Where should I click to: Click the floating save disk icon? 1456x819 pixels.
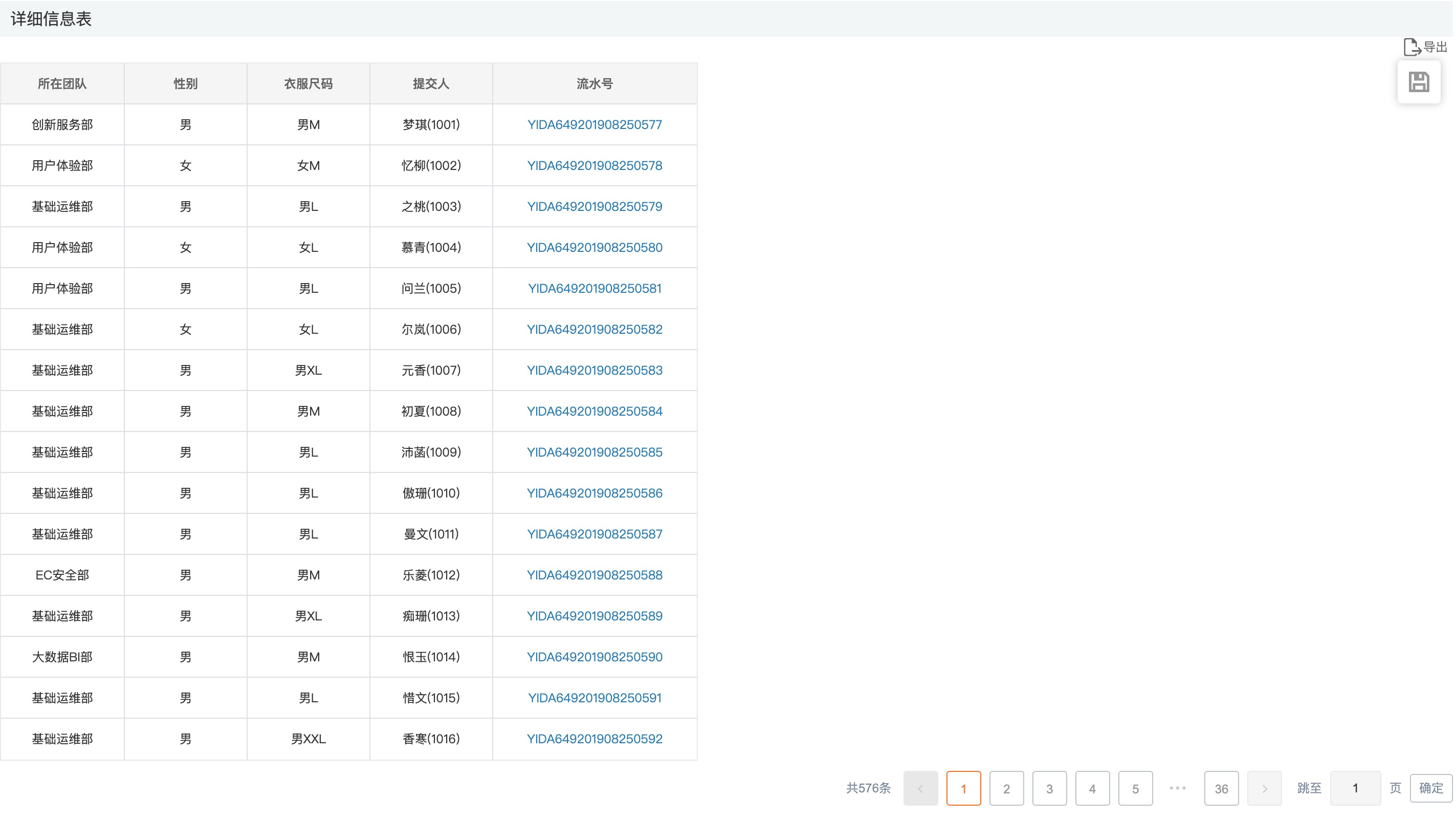click(1419, 82)
